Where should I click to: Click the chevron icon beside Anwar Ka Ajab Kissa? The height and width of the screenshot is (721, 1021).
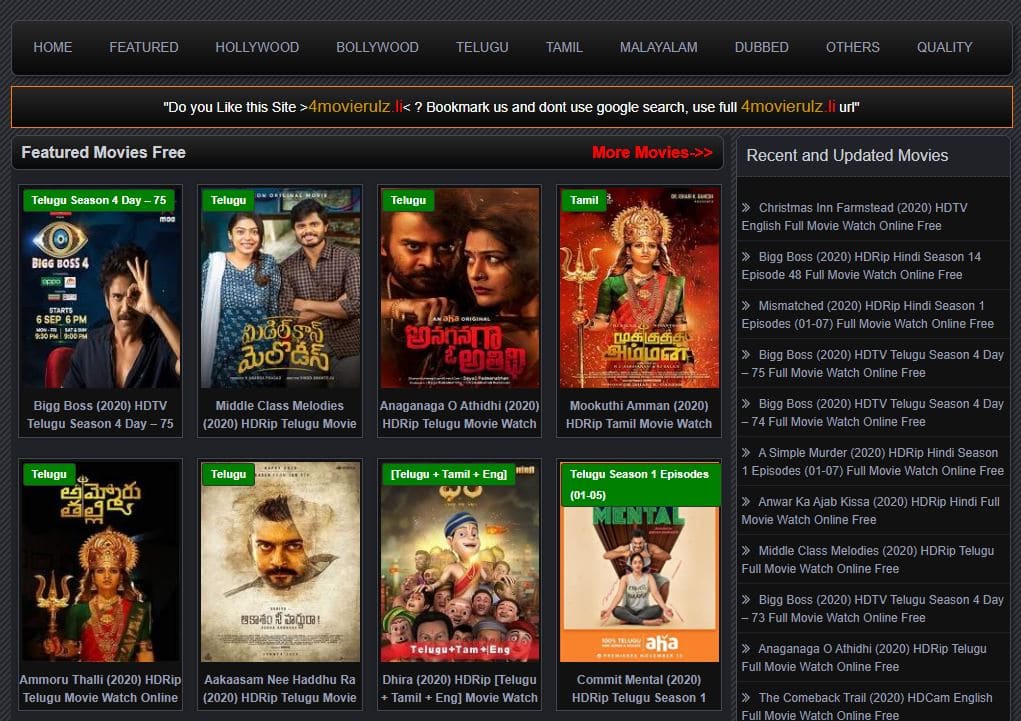[x=746, y=502]
